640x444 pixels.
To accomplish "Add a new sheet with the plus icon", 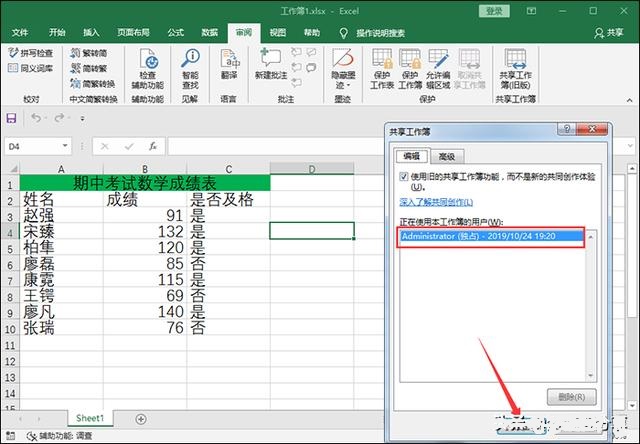I will pyautogui.click(x=141, y=419).
